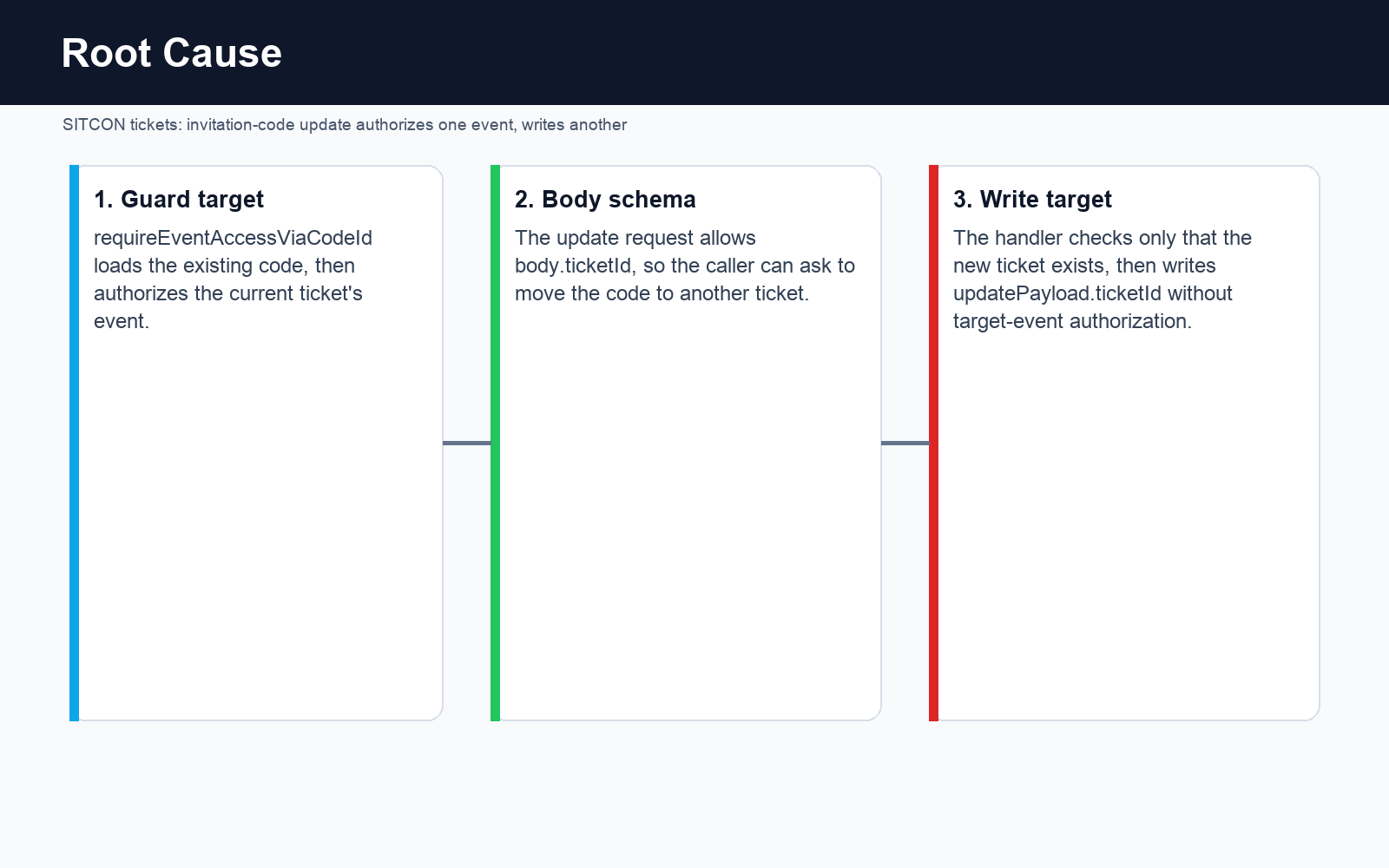Click the 1. Guard target heading

coord(179,200)
